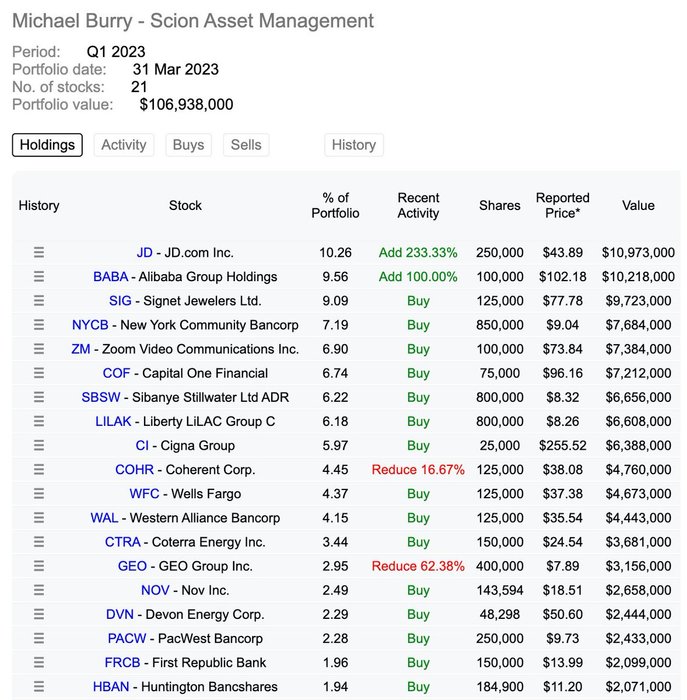Click the SBSW ticker link
The height and width of the screenshot is (700, 687).
click(x=101, y=397)
